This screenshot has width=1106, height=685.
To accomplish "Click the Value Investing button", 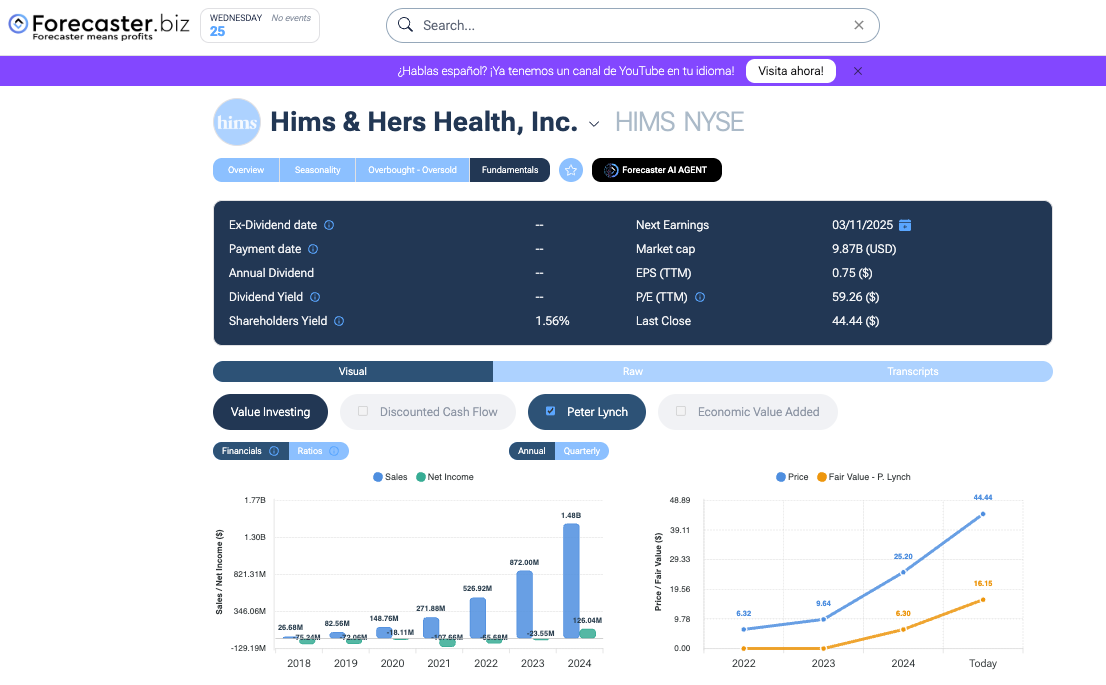I will 270,412.
